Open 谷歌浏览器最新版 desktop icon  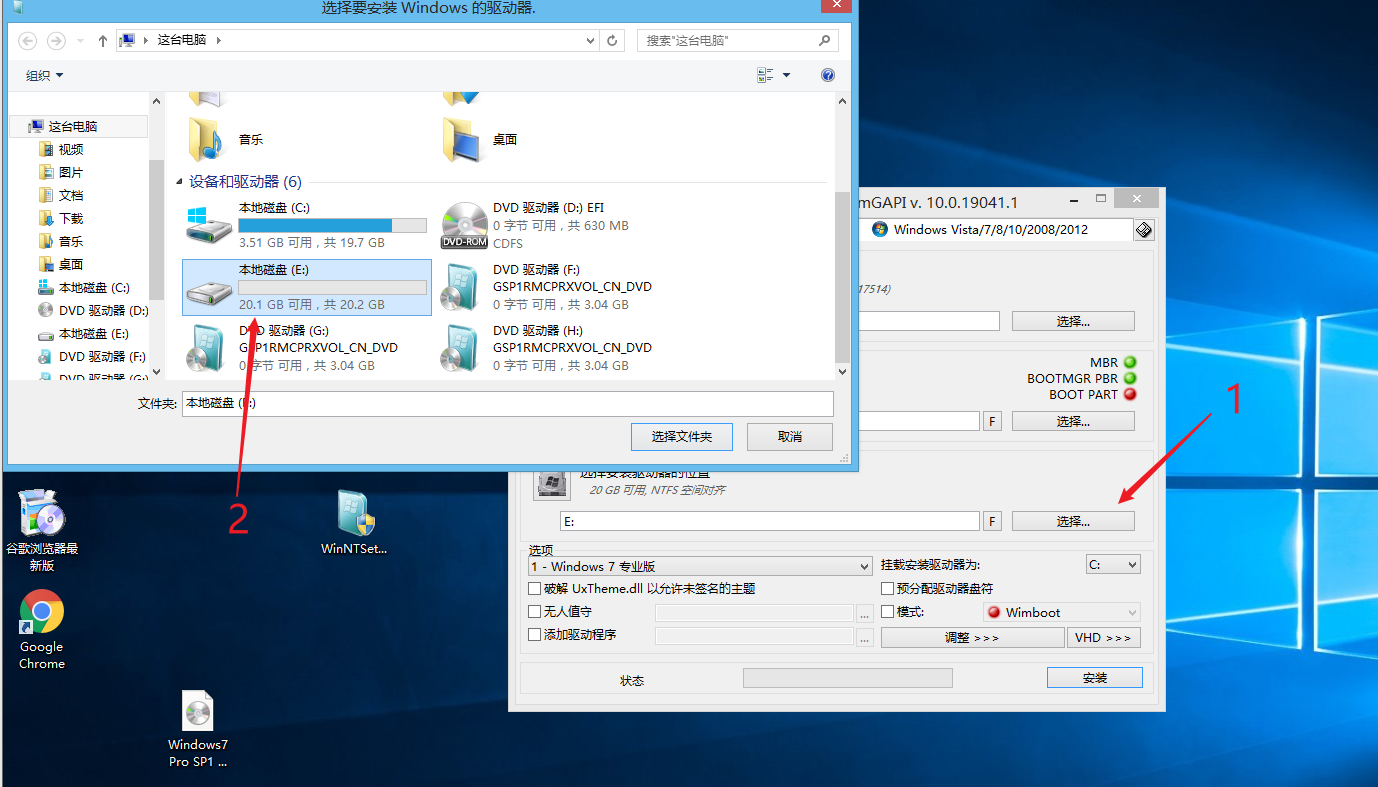[42, 531]
